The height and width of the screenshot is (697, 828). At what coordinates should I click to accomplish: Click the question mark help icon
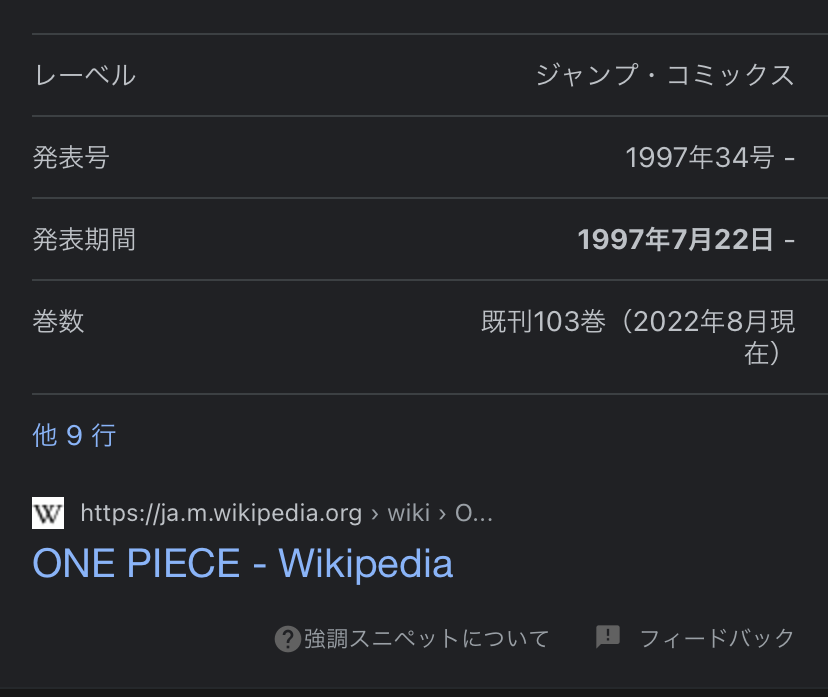click(288, 638)
